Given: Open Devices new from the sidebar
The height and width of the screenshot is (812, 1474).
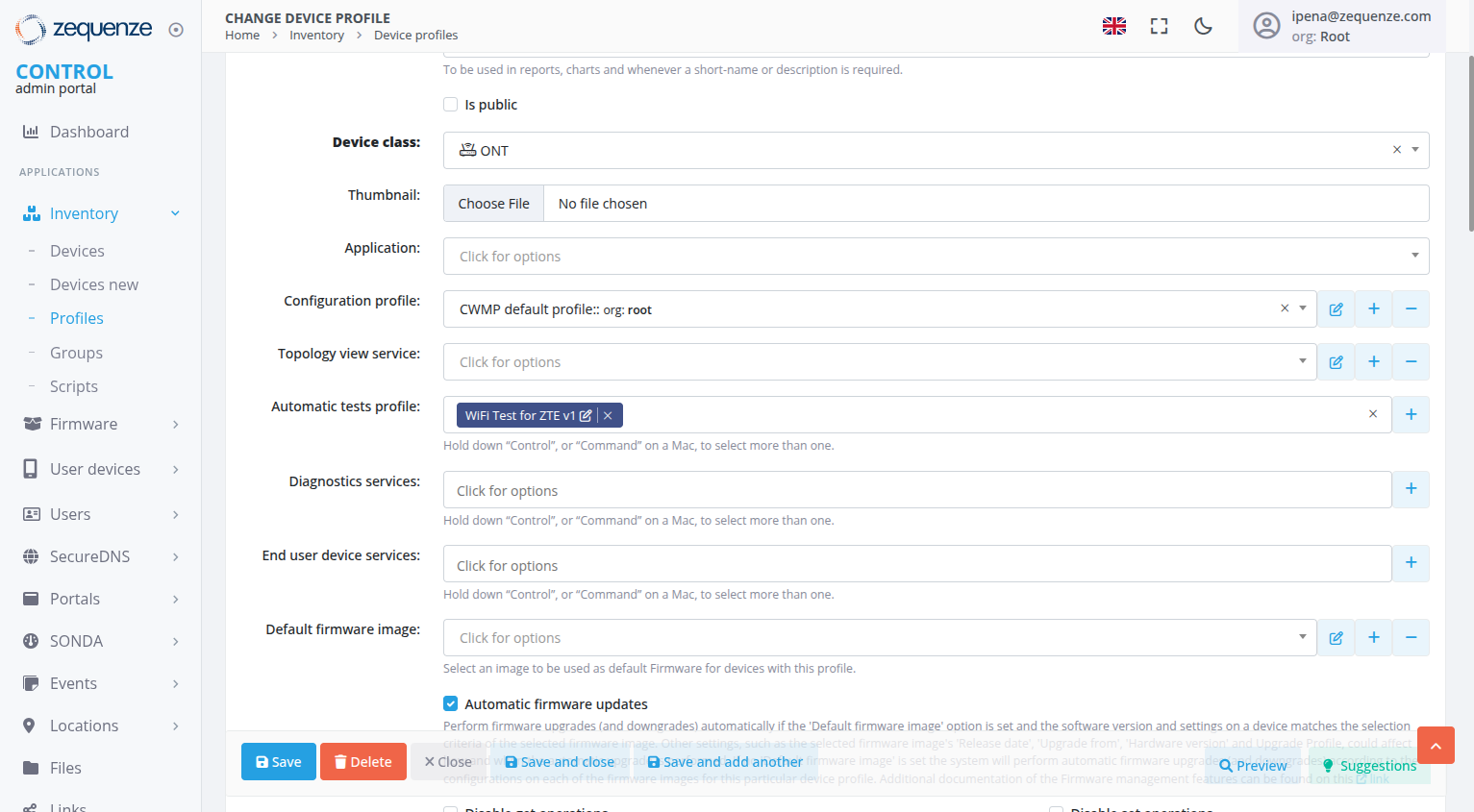Looking at the screenshot, I should pyautogui.click(x=93, y=283).
